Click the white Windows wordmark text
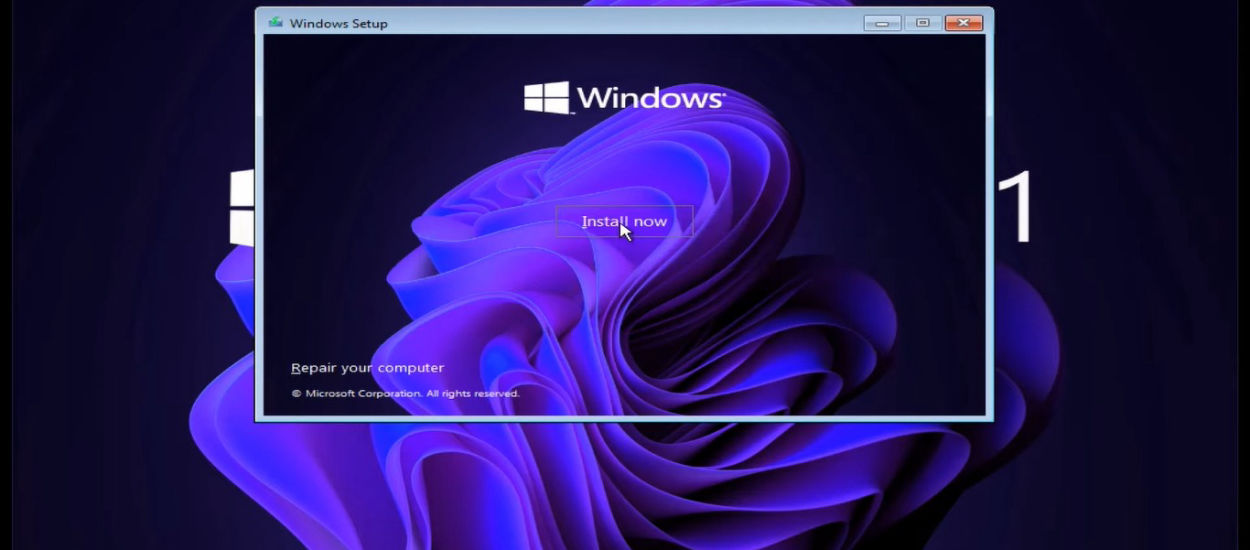This screenshot has height=550, width=1250. tap(648, 98)
